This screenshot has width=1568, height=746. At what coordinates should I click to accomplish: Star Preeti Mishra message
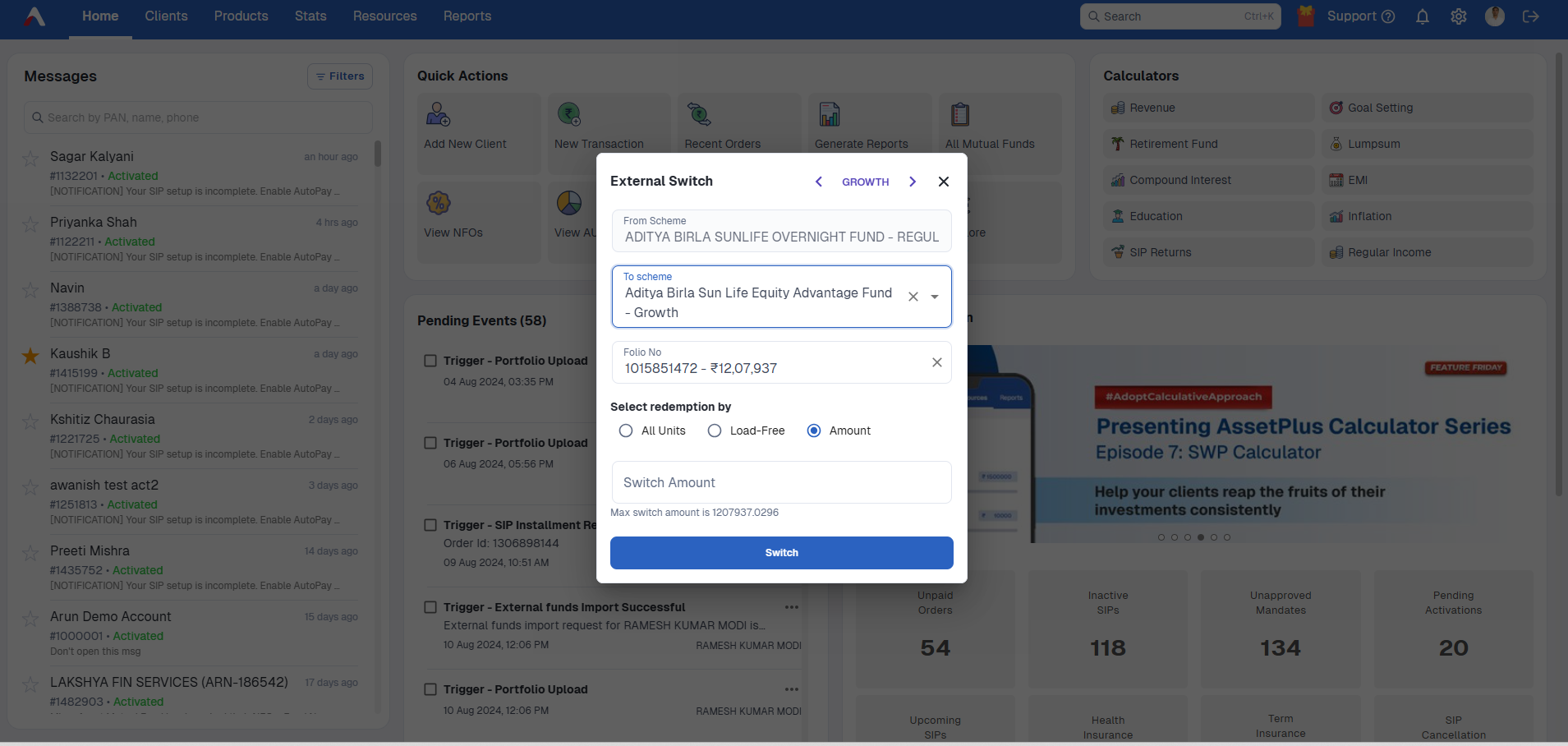(30, 553)
